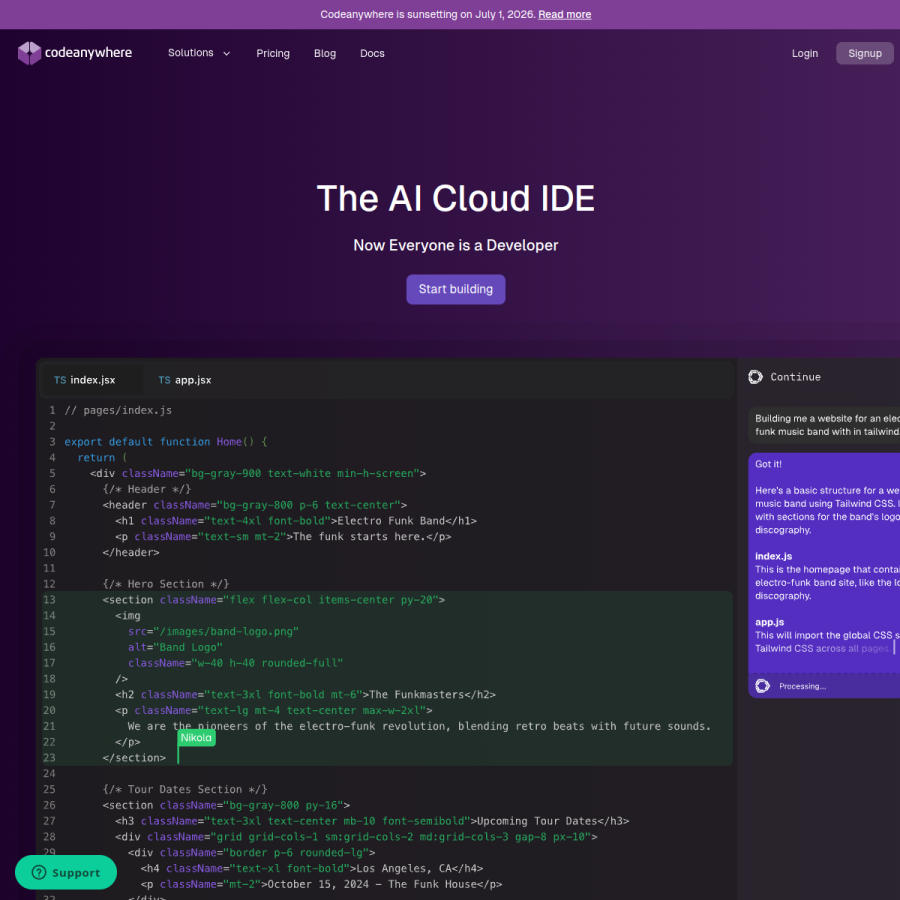Click the 'Processing...' status text

pos(802,686)
